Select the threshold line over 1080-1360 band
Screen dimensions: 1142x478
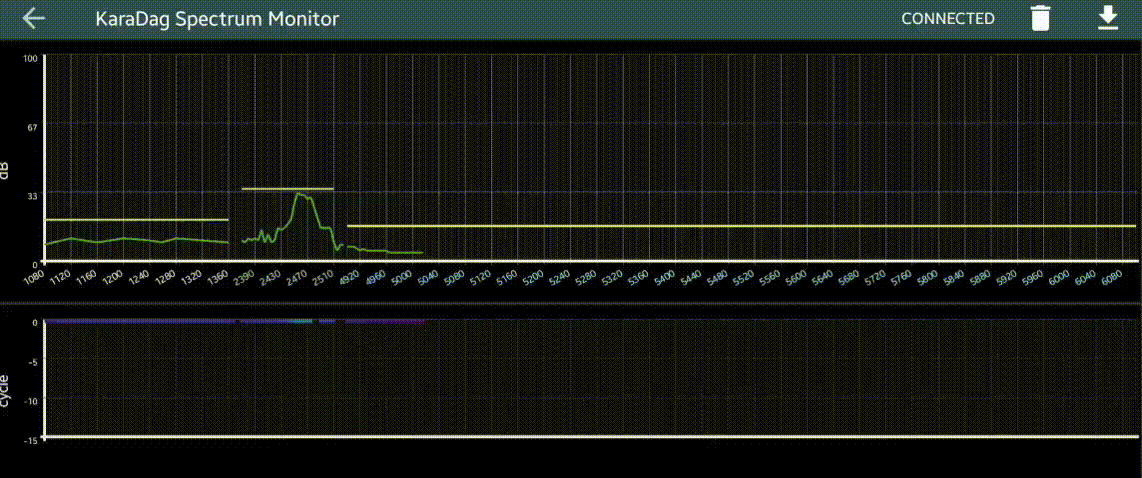(x=137, y=219)
